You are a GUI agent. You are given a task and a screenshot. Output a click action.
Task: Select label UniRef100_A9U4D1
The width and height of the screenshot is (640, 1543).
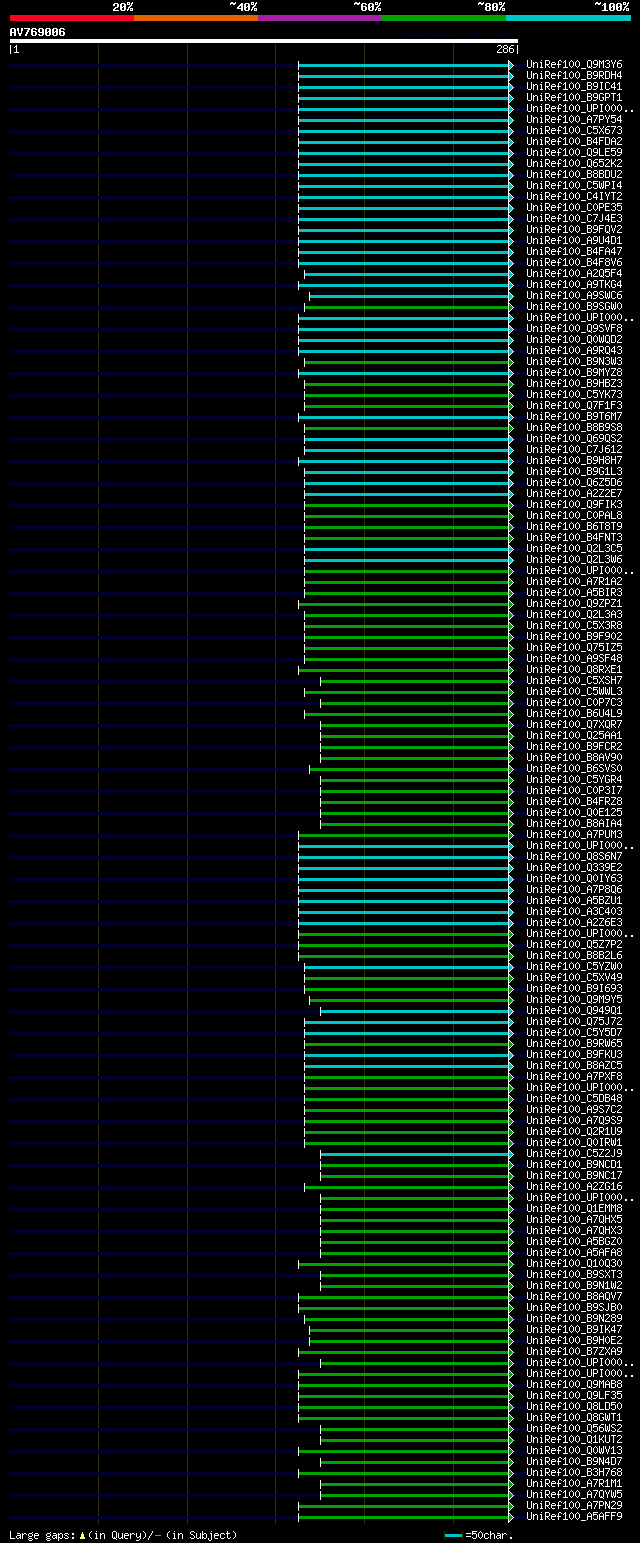(x=574, y=240)
